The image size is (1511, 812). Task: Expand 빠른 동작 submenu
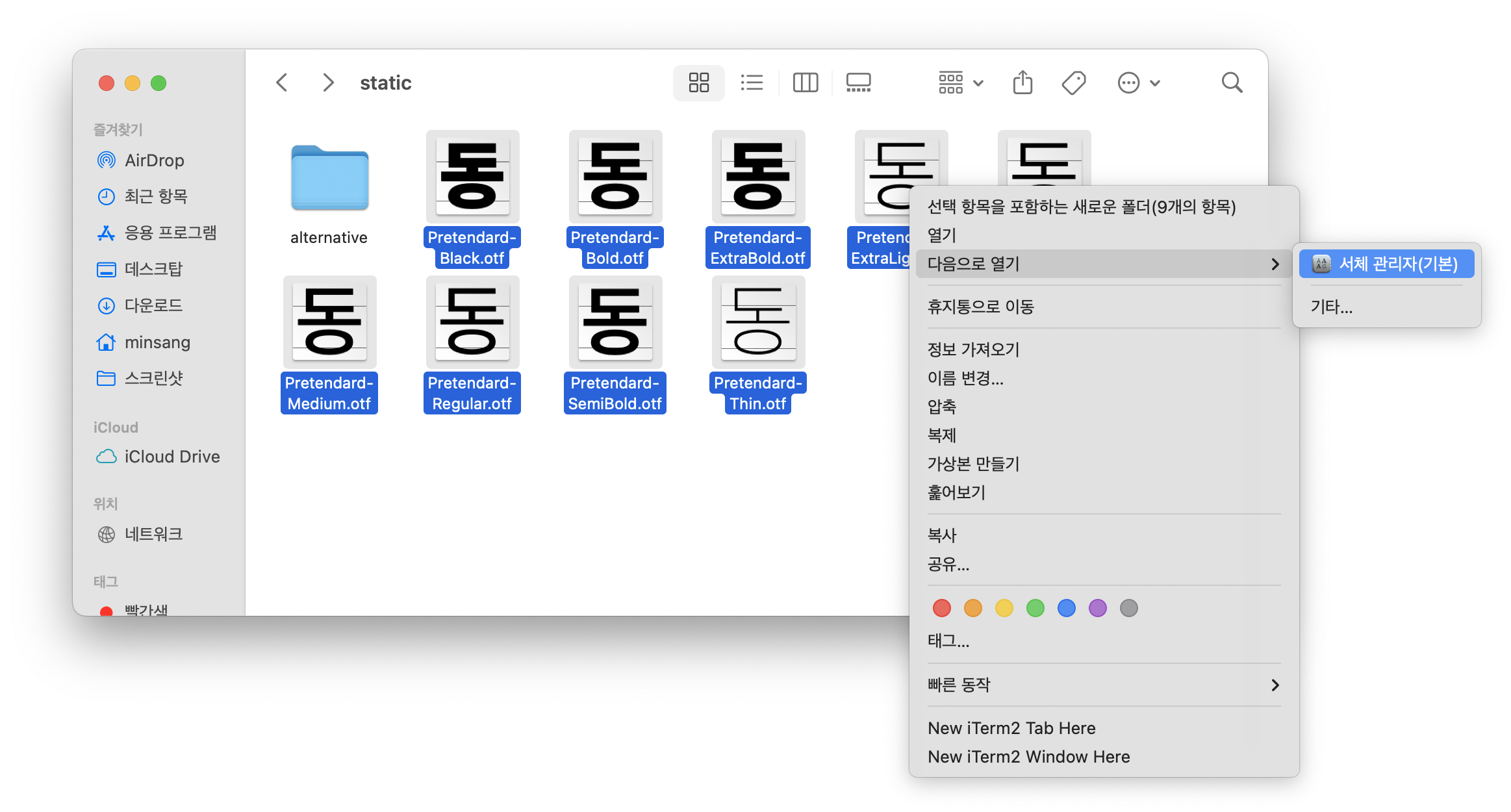[1104, 685]
